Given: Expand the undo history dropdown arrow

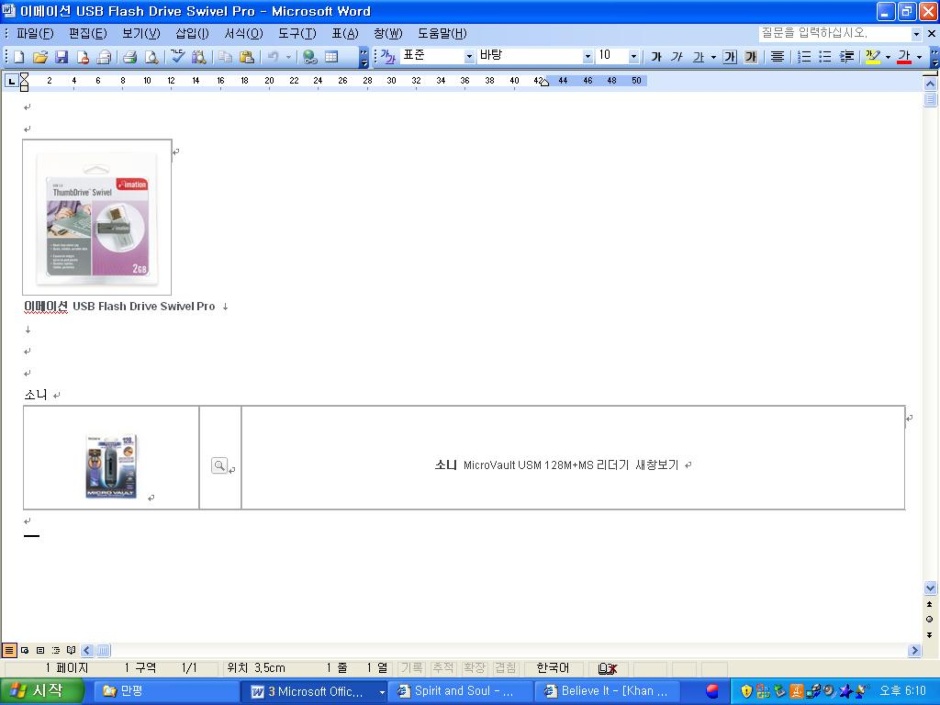Looking at the screenshot, I should 288,57.
